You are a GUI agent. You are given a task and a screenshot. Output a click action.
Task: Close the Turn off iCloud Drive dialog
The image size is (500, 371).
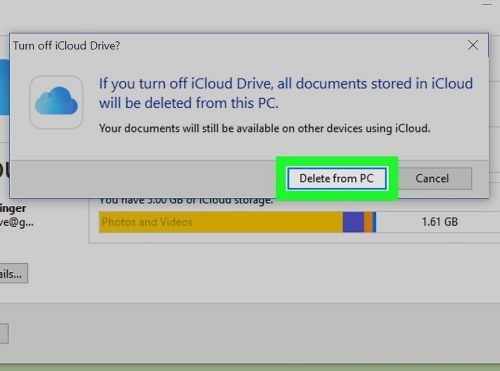tap(473, 45)
